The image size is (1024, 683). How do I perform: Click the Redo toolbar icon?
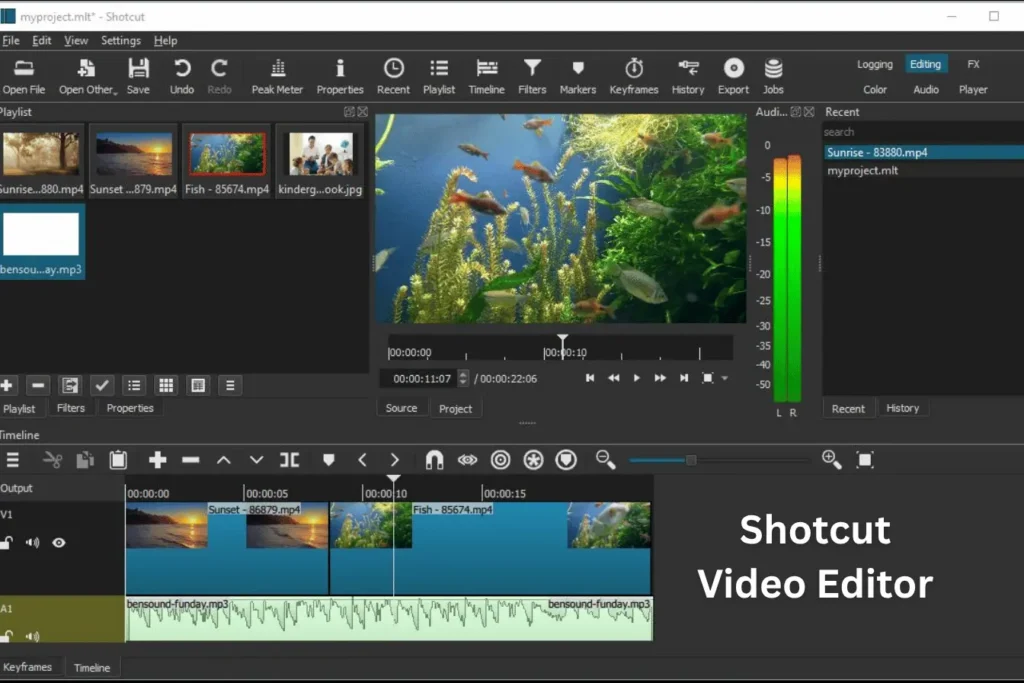(219, 76)
